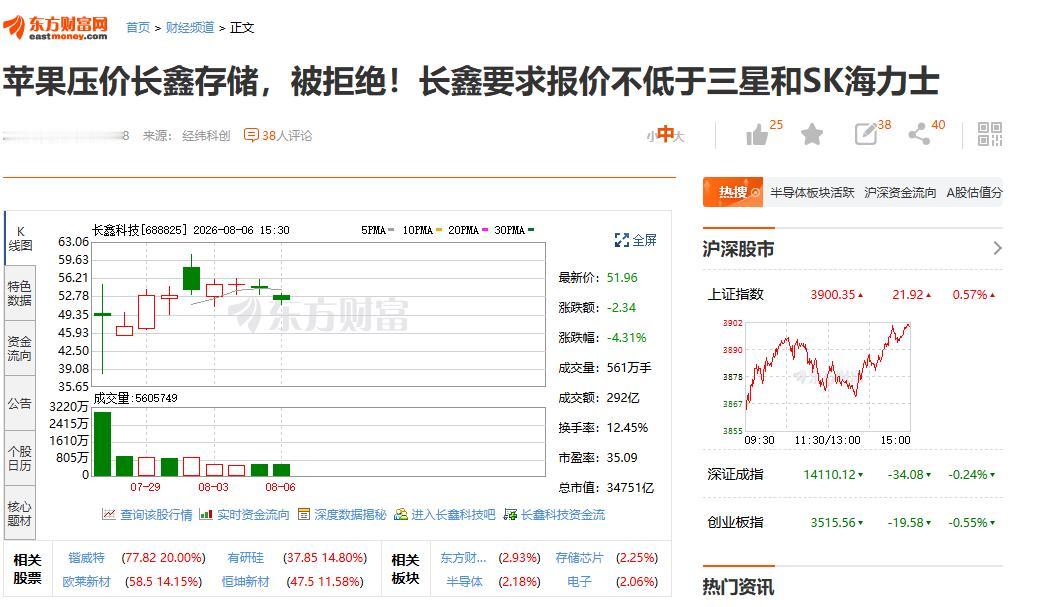Open related stock 锴威特

click(x=87, y=558)
